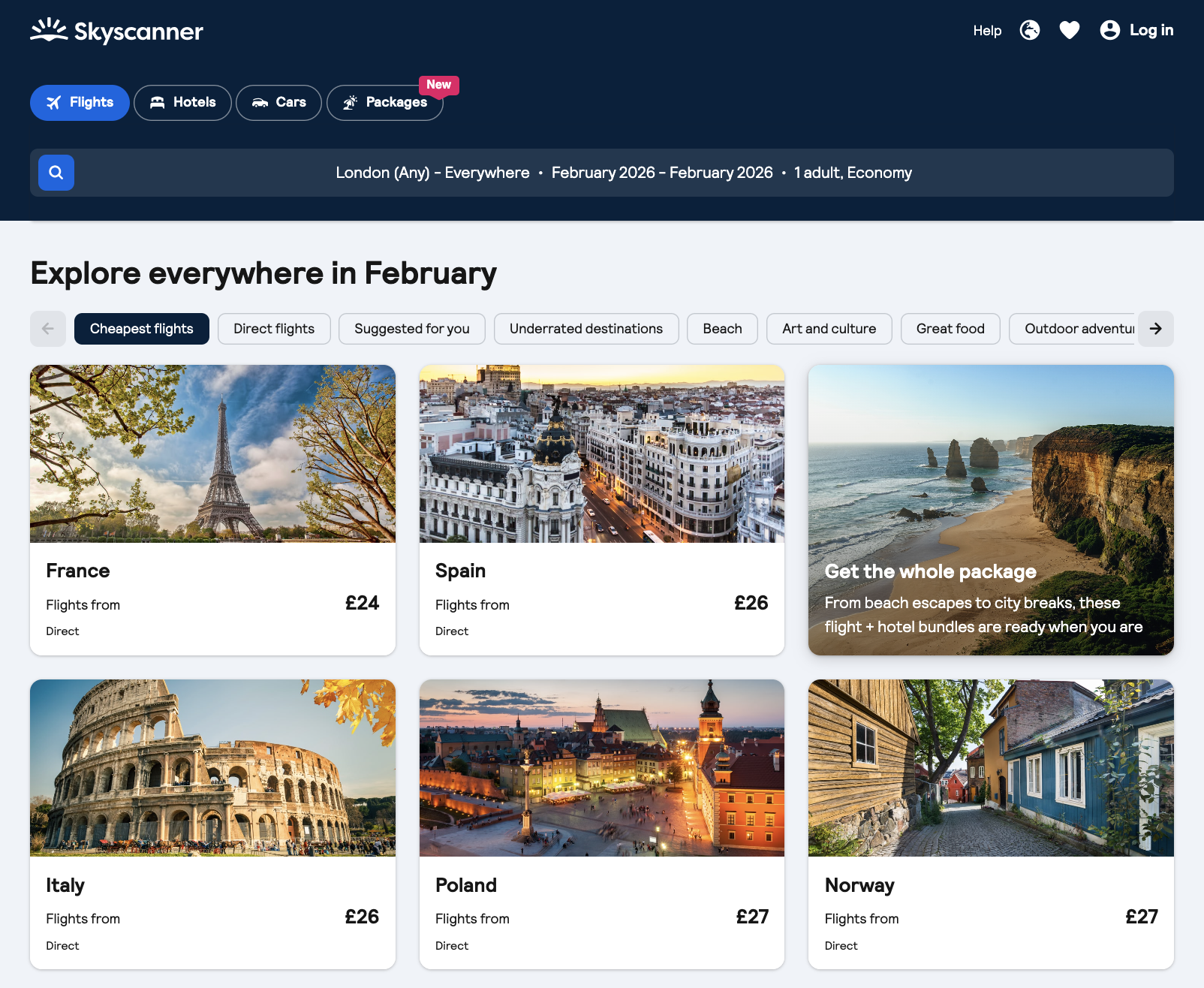The width and height of the screenshot is (1204, 988).
Task: Open the France destination card
Action: coord(212,510)
